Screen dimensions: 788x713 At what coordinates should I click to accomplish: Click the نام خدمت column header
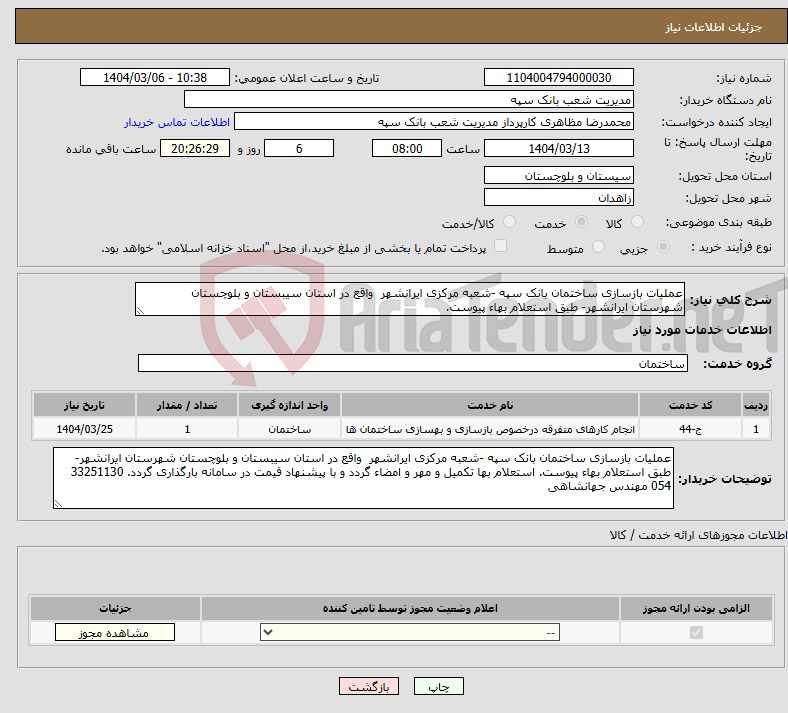click(x=490, y=405)
